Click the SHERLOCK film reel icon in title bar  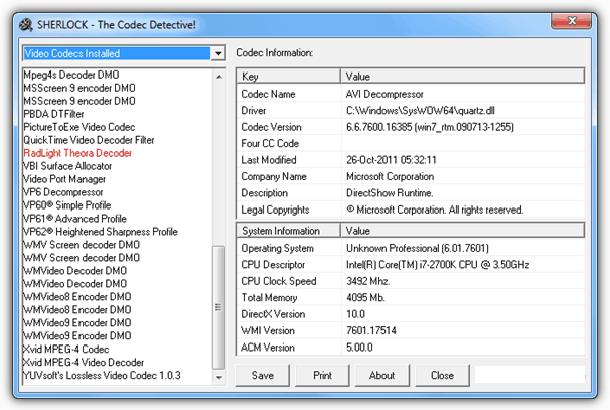[26, 25]
